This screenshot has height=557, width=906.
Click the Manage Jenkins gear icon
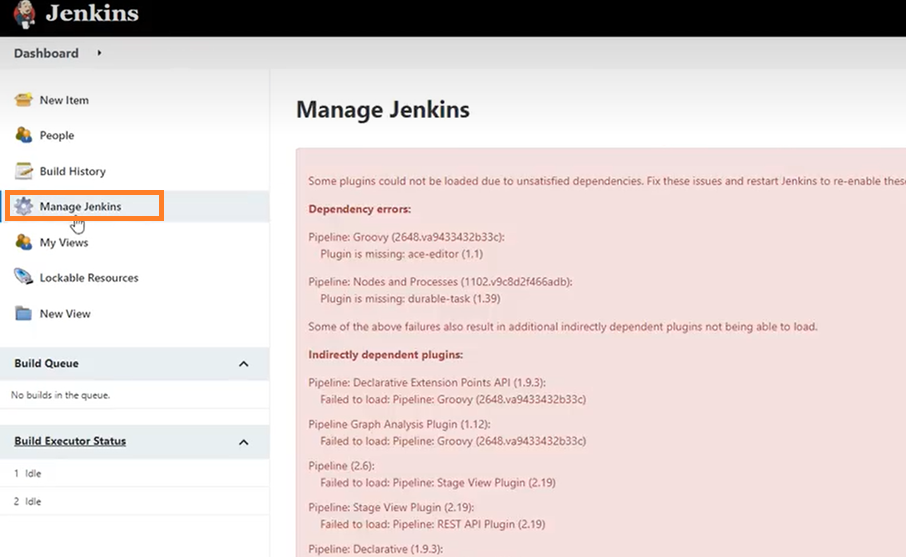(24, 206)
